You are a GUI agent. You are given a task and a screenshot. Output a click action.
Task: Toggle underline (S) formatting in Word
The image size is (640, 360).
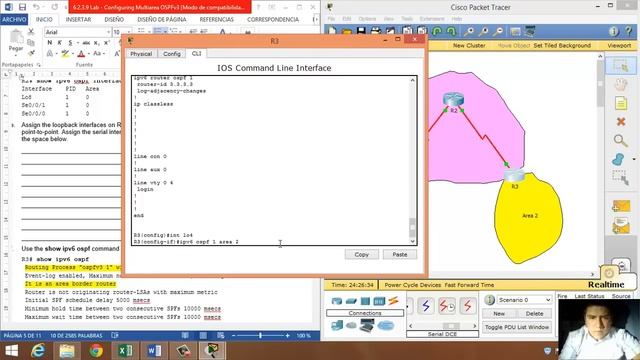[70, 42]
